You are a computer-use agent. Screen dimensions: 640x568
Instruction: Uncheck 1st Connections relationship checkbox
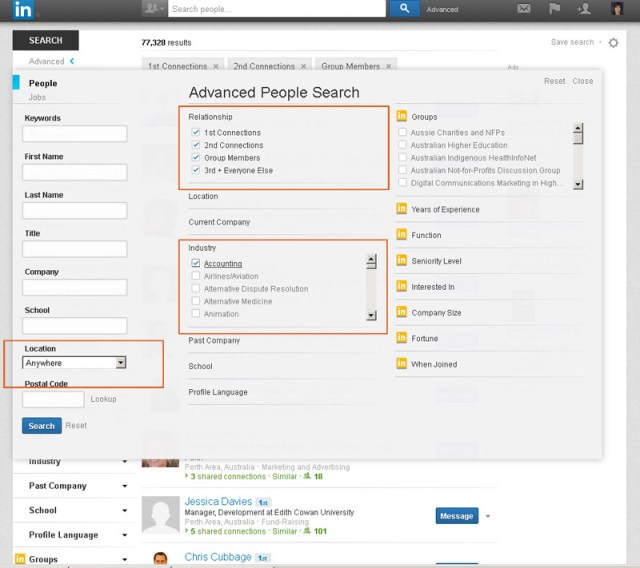tap(196, 132)
